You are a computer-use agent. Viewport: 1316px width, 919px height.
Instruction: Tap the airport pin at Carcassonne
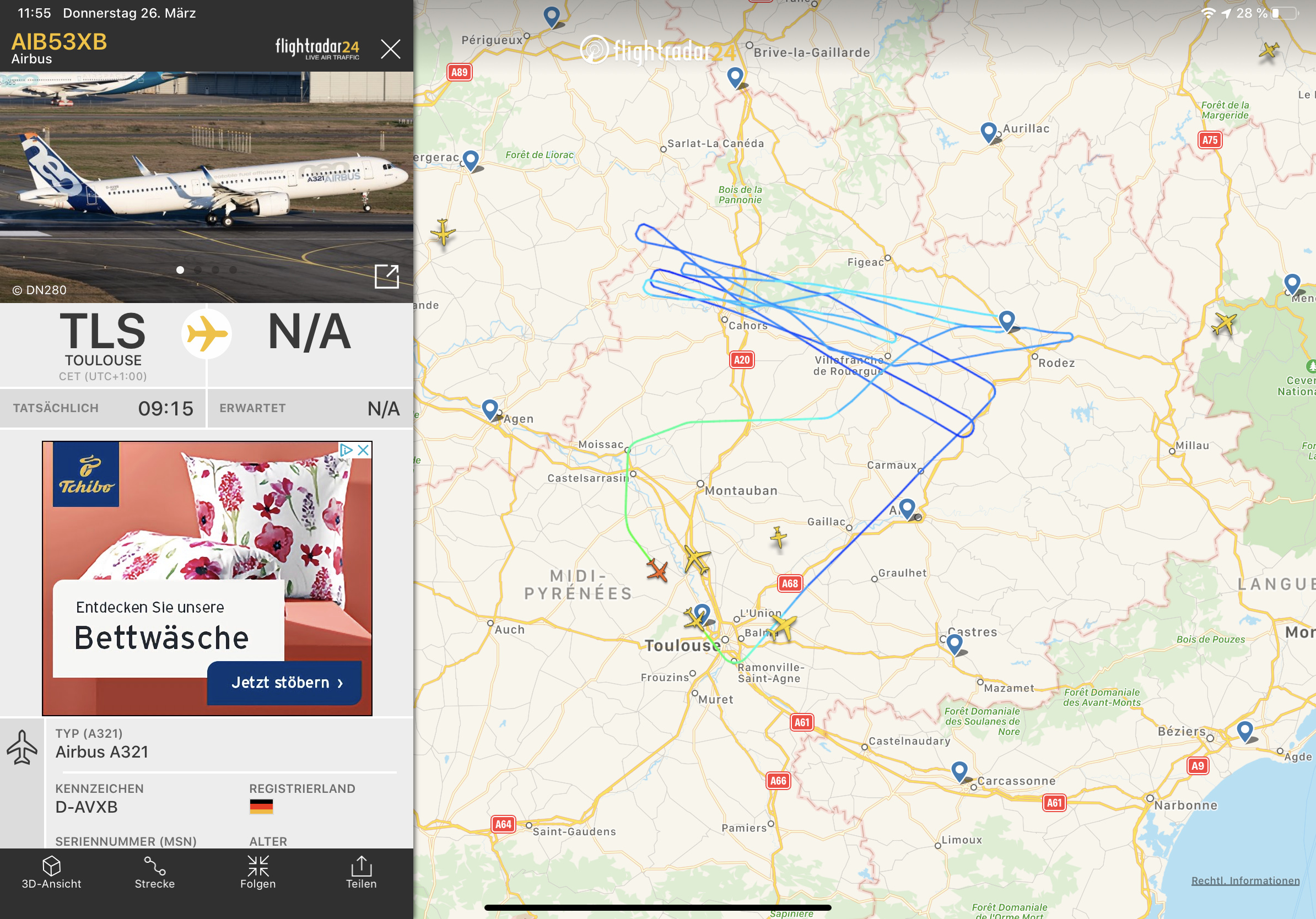(x=959, y=771)
